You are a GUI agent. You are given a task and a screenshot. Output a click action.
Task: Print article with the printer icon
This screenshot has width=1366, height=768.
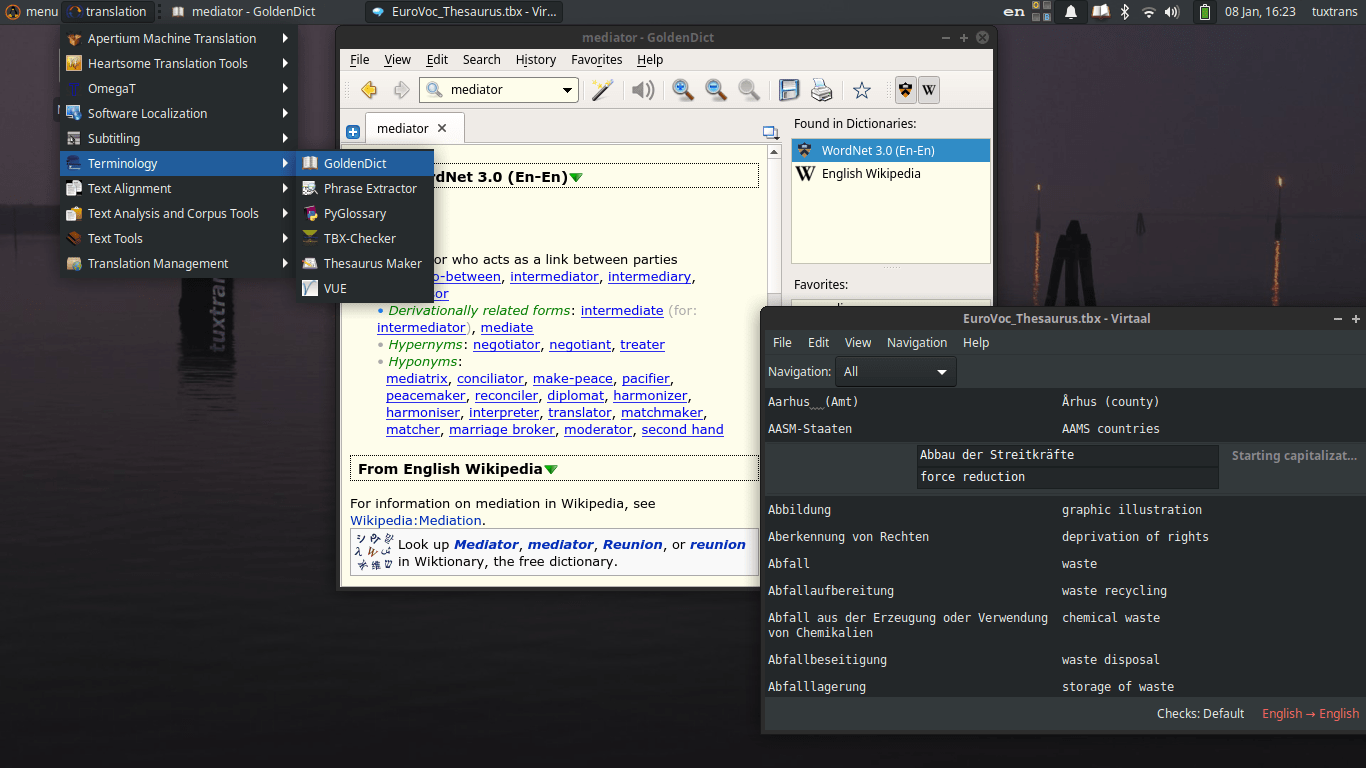[822, 90]
